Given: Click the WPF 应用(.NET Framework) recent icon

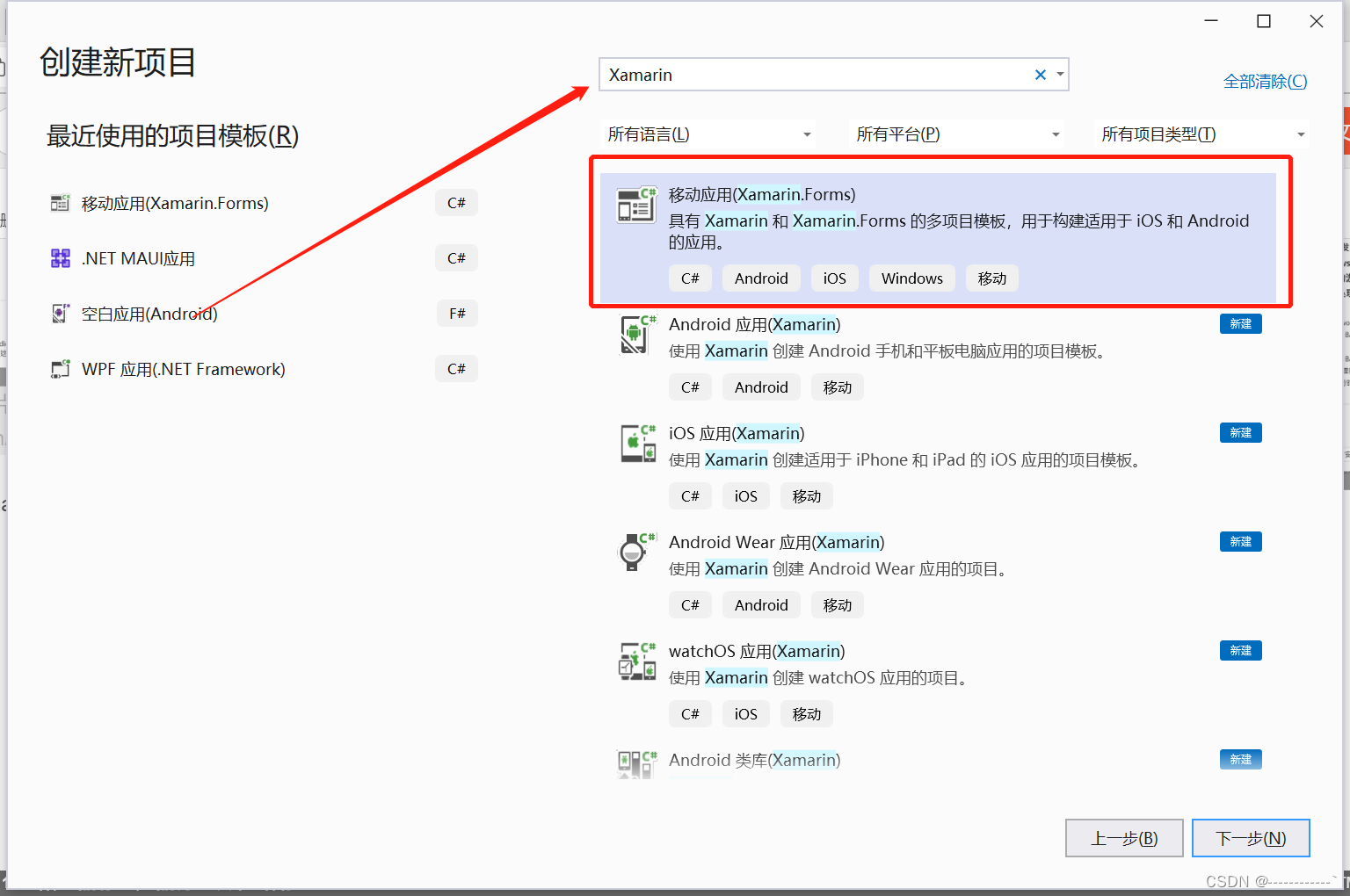Looking at the screenshot, I should pos(60,369).
